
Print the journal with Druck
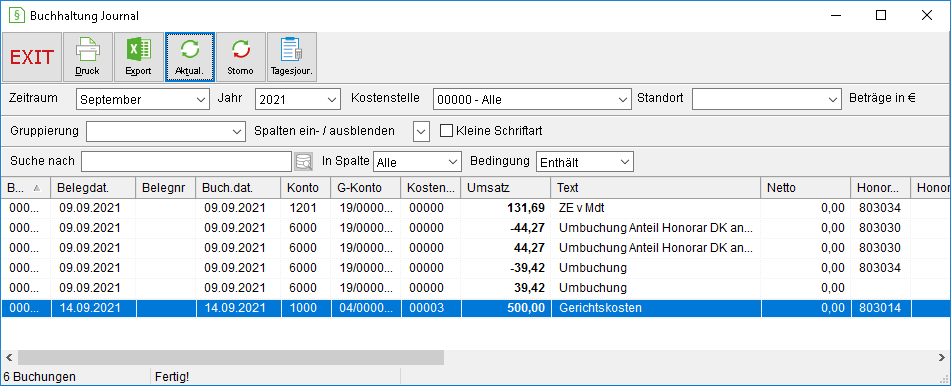tap(87, 57)
